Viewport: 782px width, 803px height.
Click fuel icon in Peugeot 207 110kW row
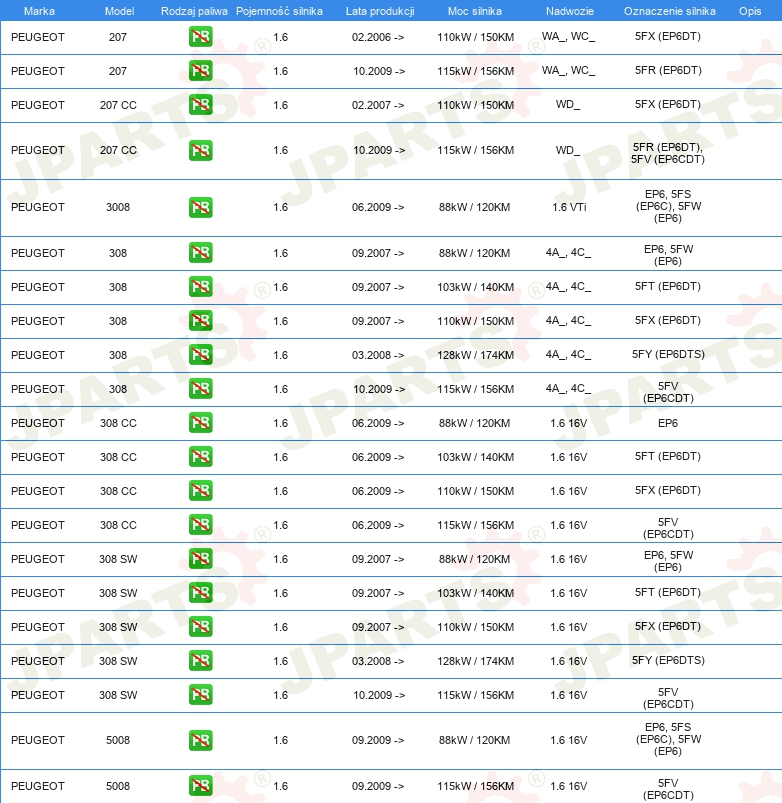coord(201,37)
